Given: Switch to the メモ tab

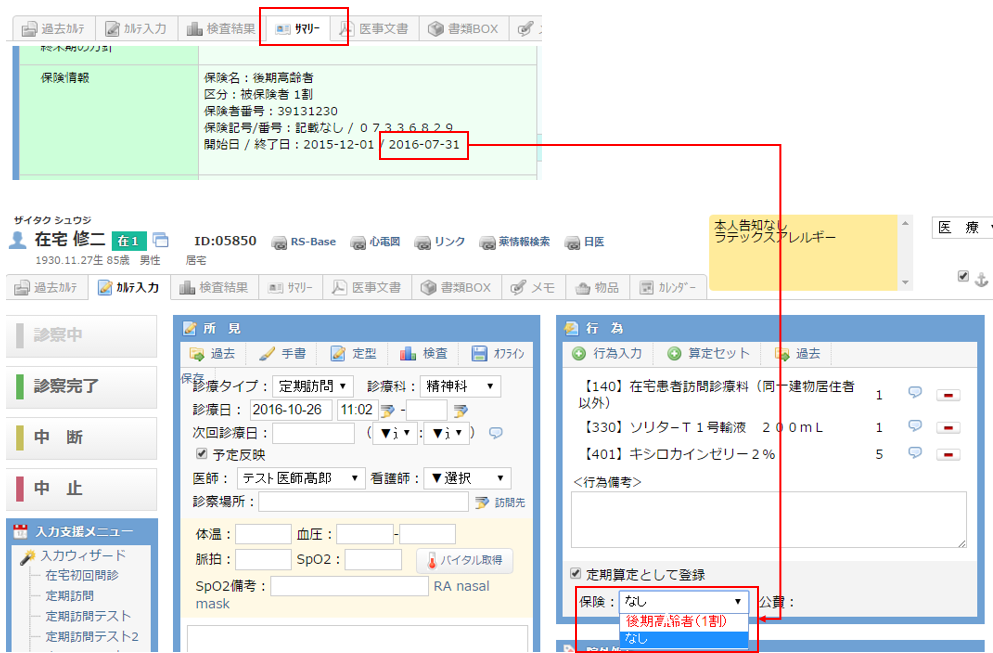Looking at the screenshot, I should pos(533,288).
